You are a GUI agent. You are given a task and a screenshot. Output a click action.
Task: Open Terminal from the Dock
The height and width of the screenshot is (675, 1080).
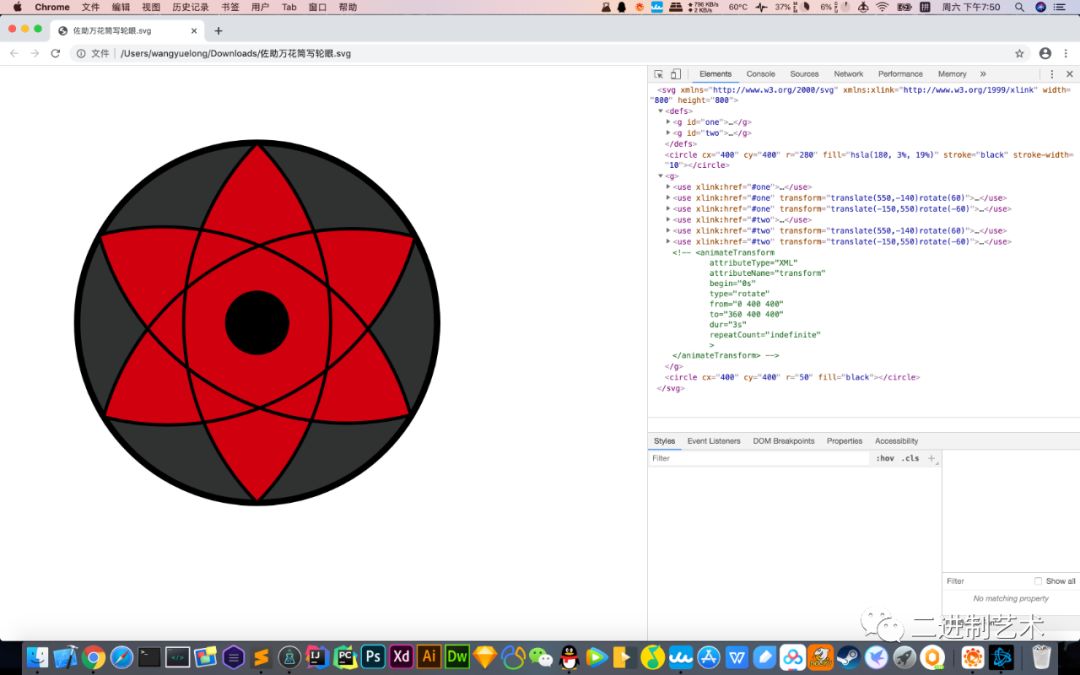(x=149, y=656)
